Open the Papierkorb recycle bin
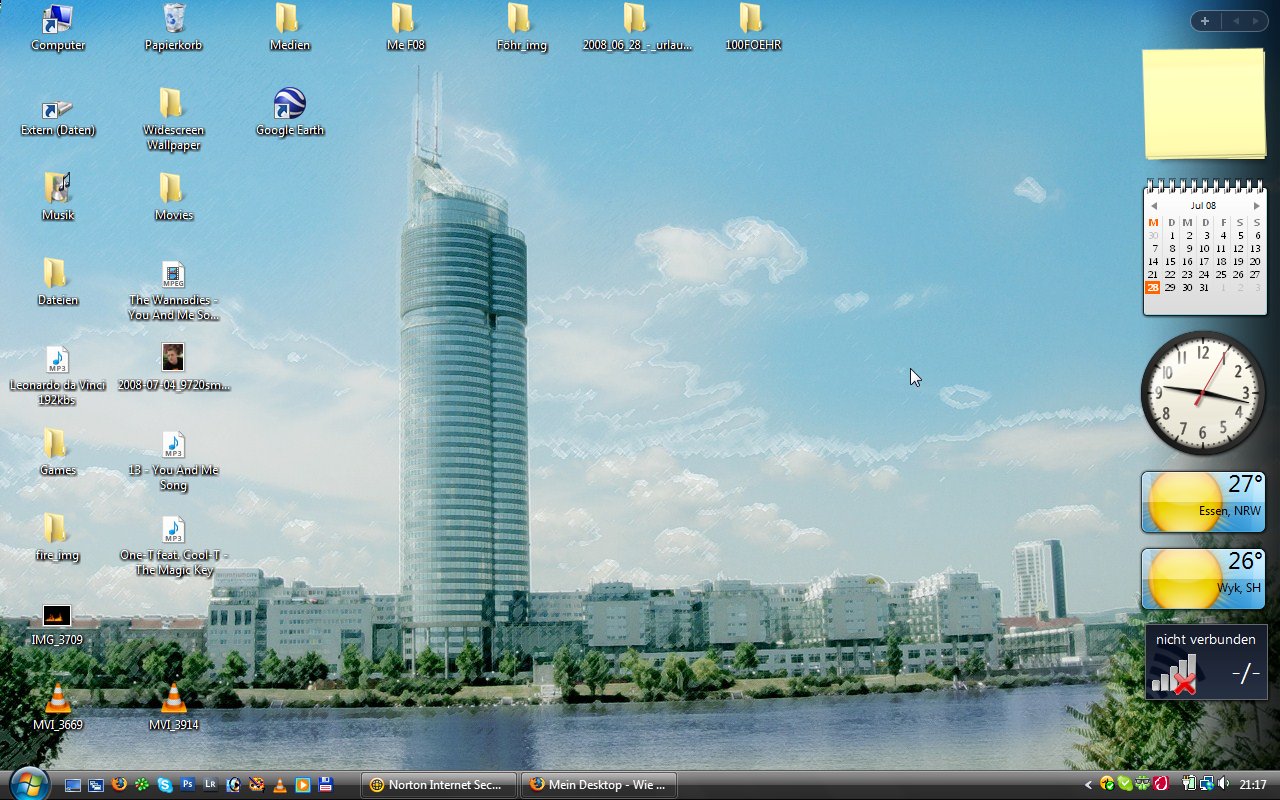Image resolution: width=1280 pixels, height=800 pixels. click(173, 19)
